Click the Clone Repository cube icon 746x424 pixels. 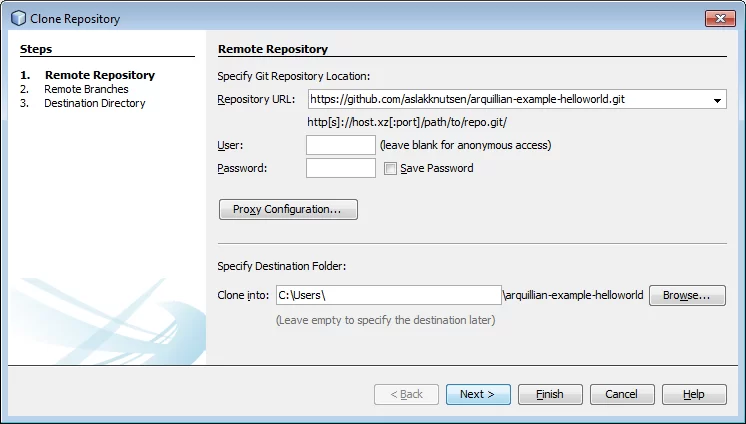(x=18, y=19)
